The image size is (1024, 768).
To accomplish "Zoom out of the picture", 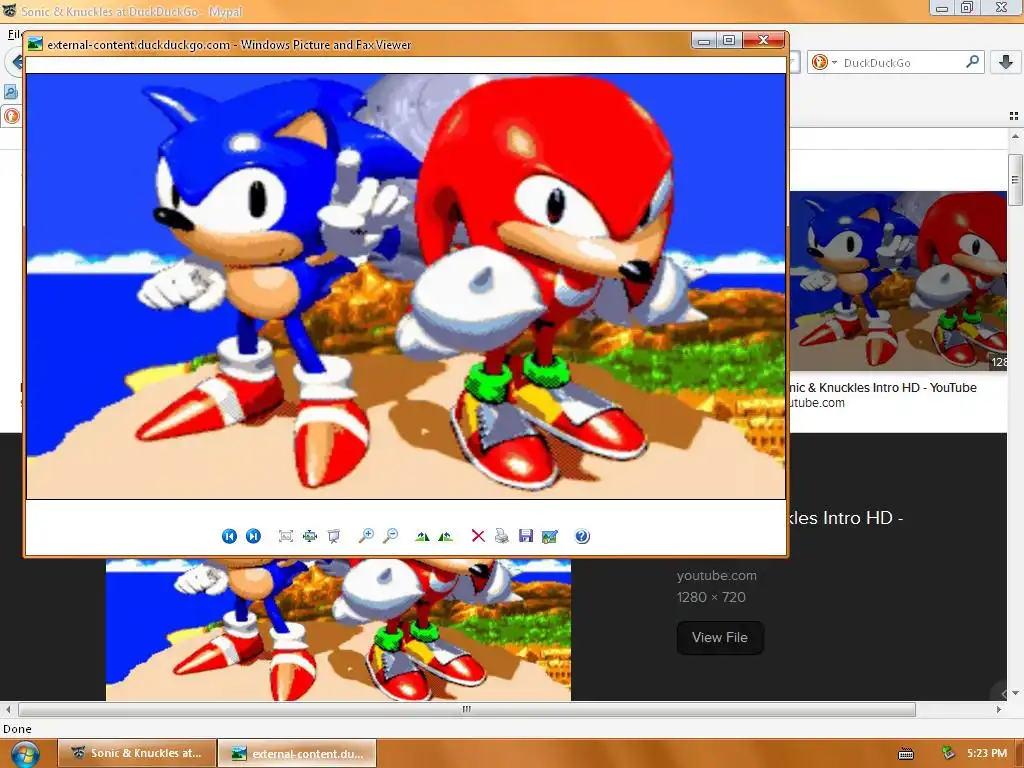I will [x=391, y=536].
